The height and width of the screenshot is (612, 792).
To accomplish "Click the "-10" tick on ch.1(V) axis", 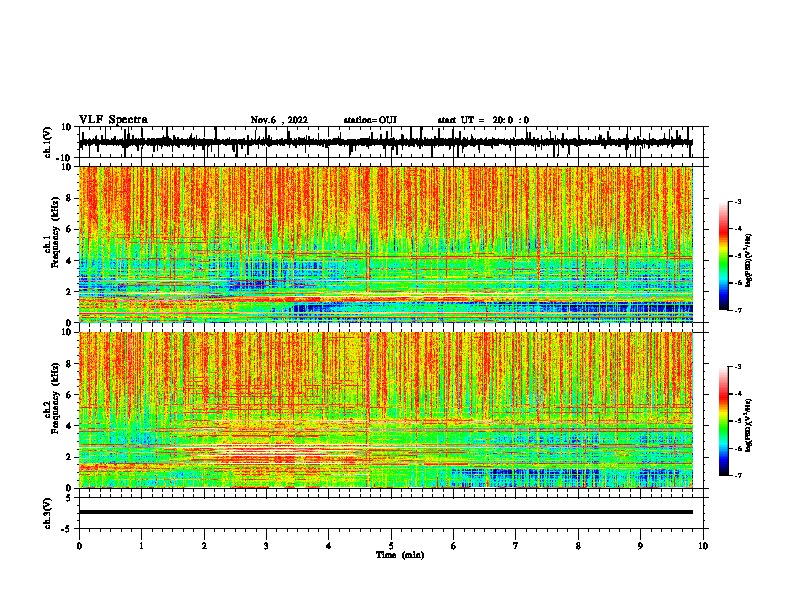I will pyautogui.click(x=65, y=158).
